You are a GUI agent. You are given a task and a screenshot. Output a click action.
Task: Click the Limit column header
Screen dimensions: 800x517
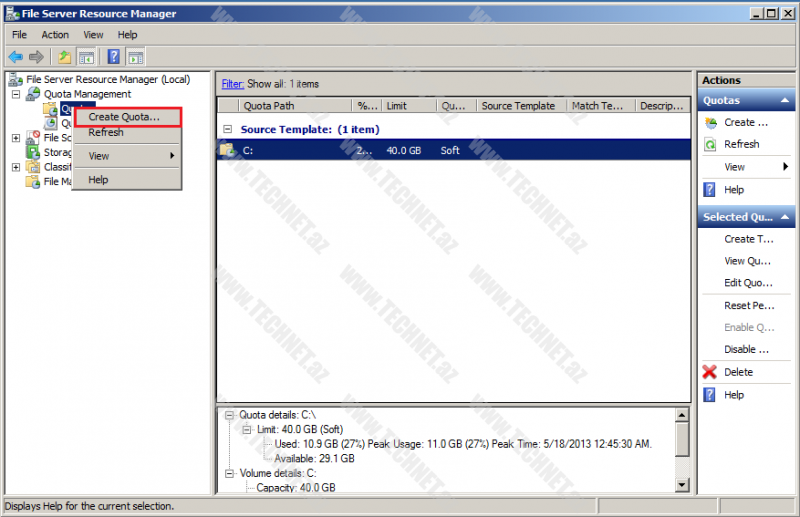coord(408,105)
